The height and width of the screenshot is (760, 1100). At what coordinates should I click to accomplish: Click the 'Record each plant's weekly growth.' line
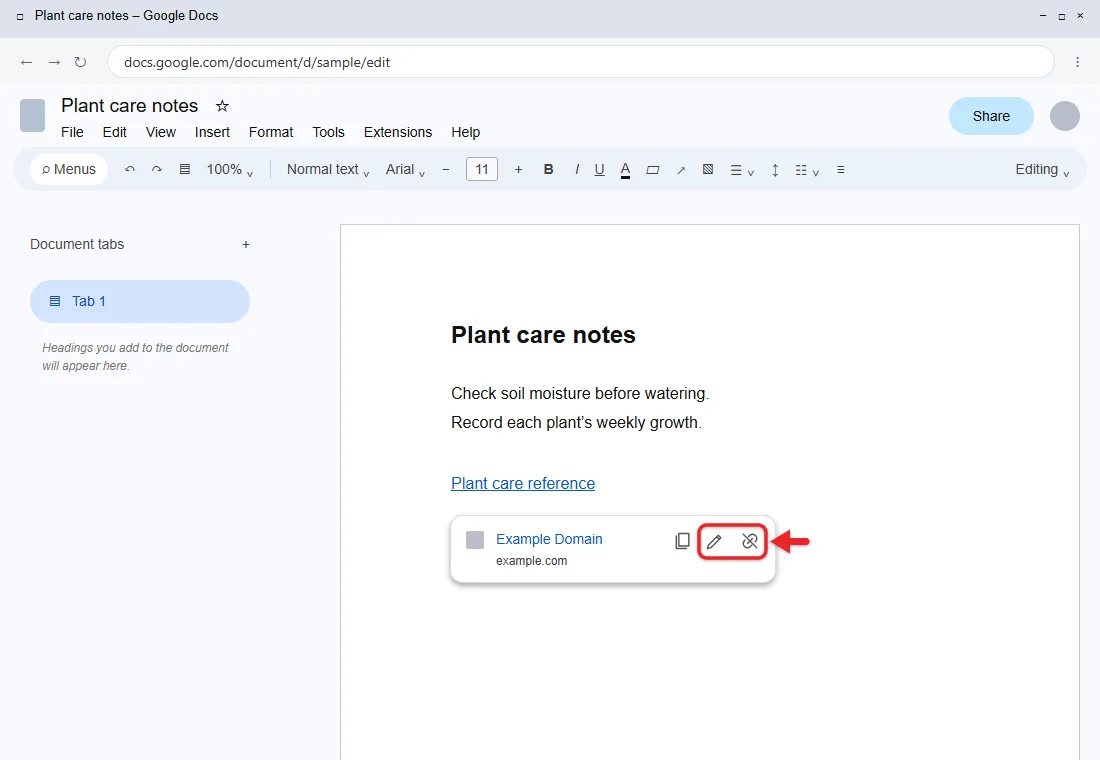(576, 422)
